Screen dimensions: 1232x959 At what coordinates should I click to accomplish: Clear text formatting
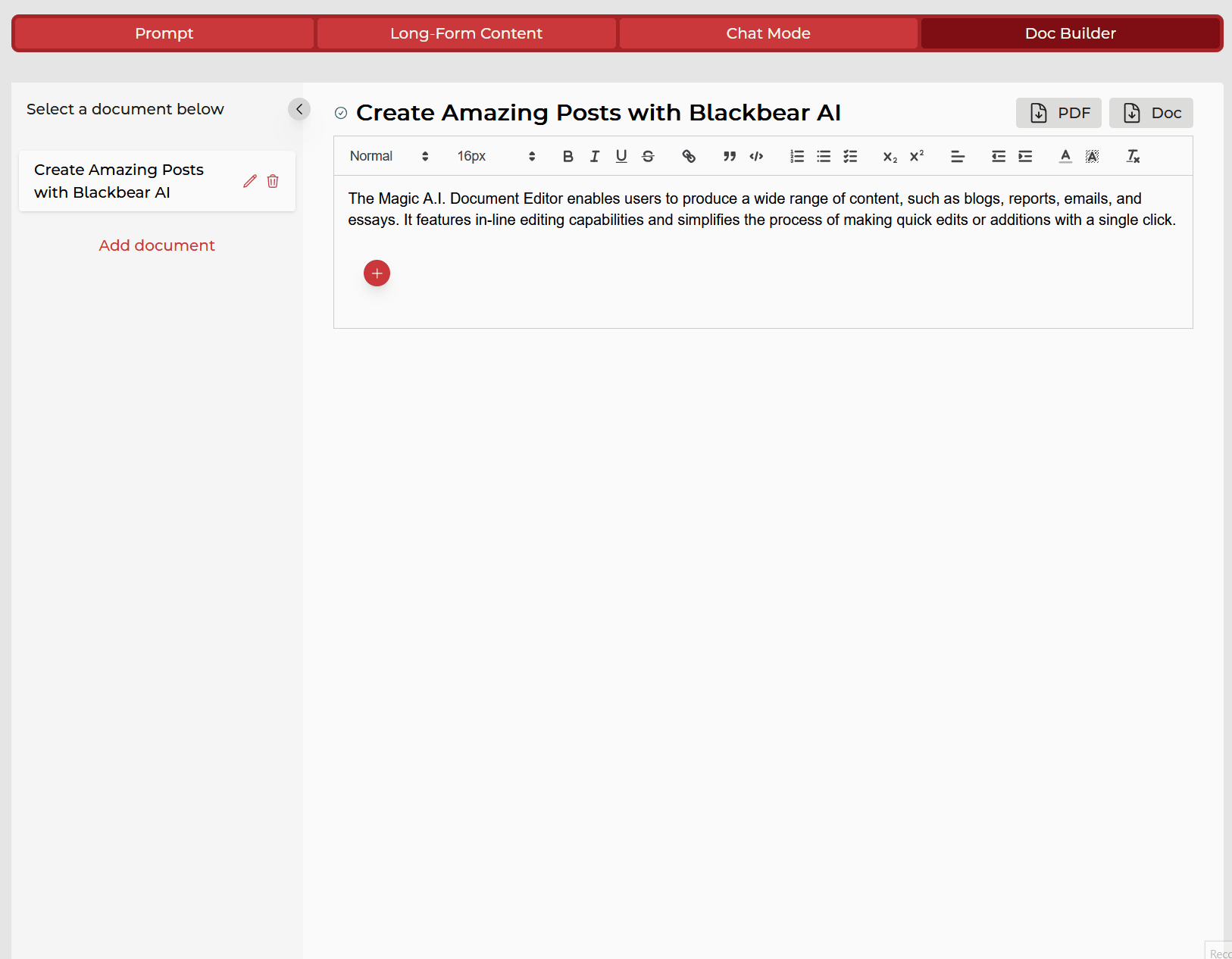point(1133,156)
